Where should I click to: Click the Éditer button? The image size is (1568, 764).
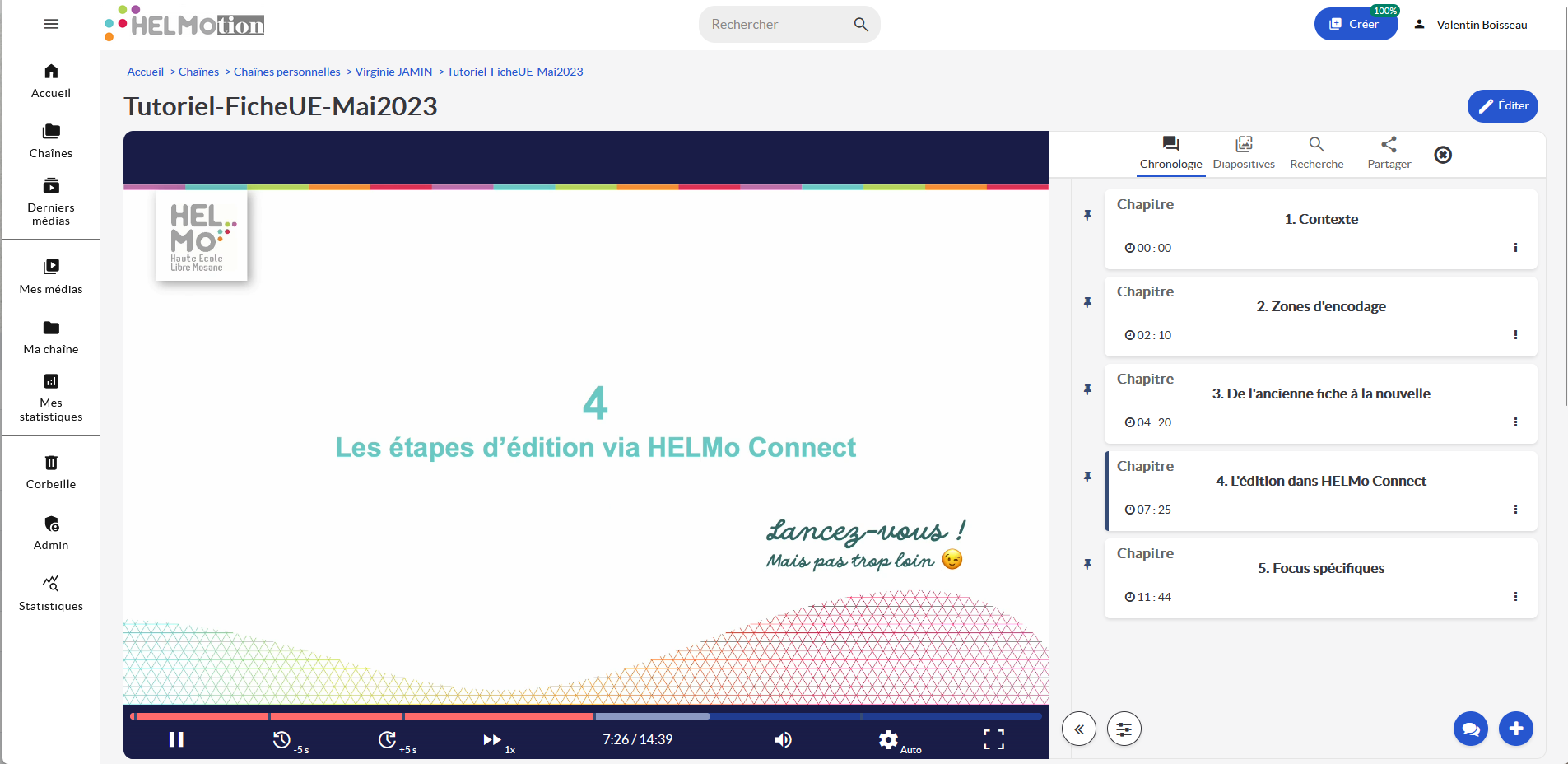pyautogui.click(x=1502, y=105)
